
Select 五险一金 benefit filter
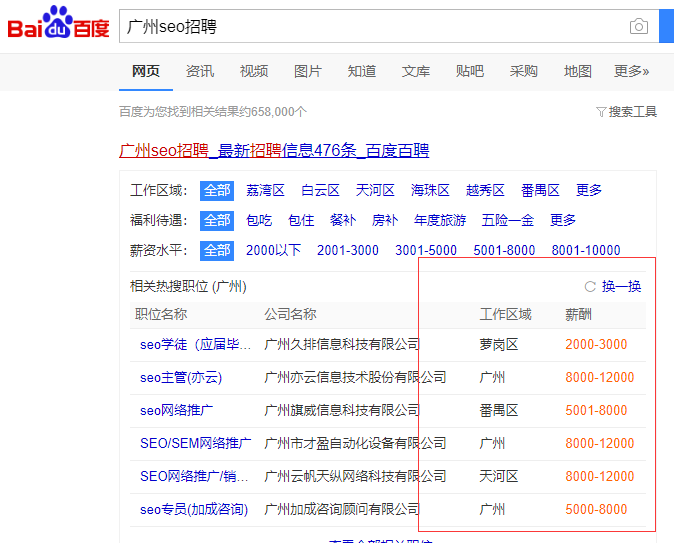507,220
